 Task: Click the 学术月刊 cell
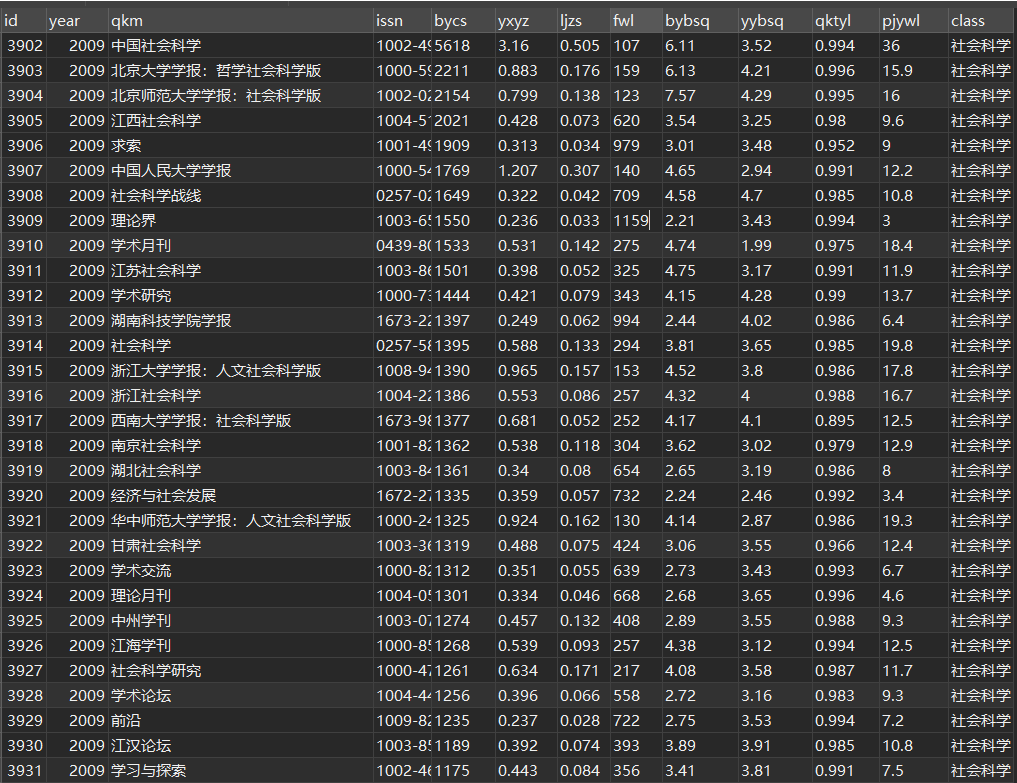[241, 246]
